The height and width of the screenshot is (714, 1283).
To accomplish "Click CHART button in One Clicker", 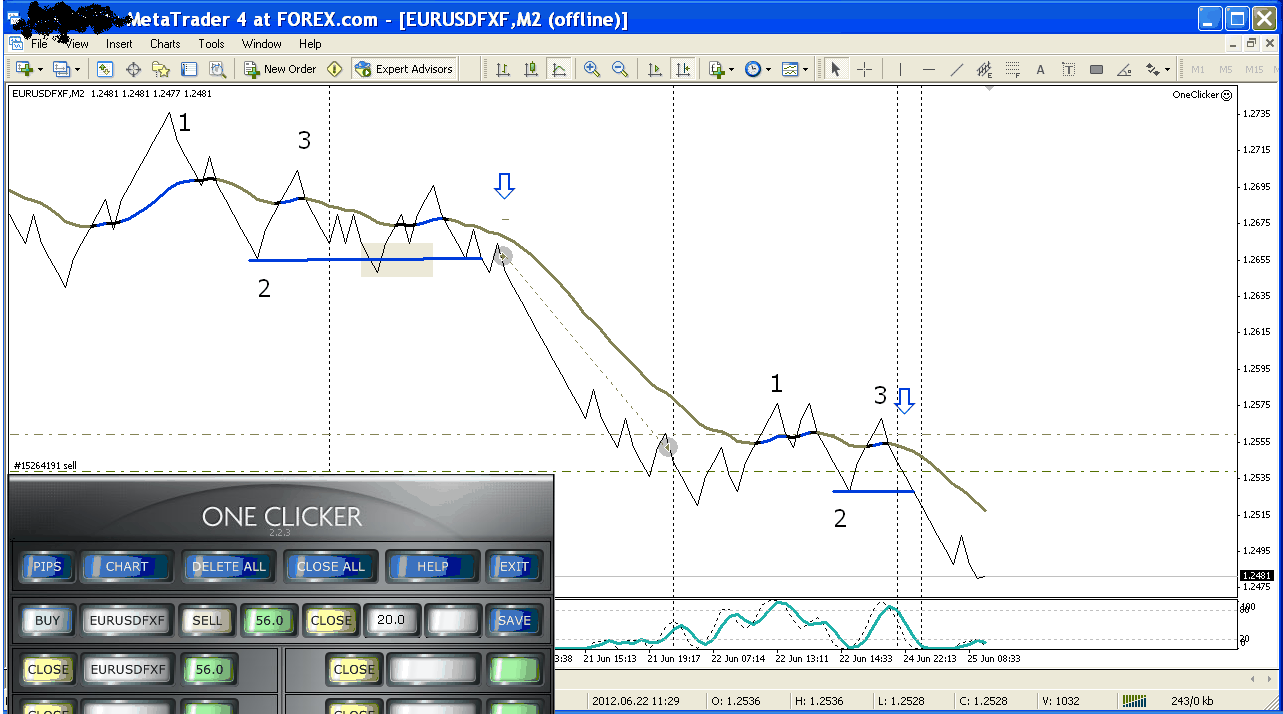I will coord(127,566).
